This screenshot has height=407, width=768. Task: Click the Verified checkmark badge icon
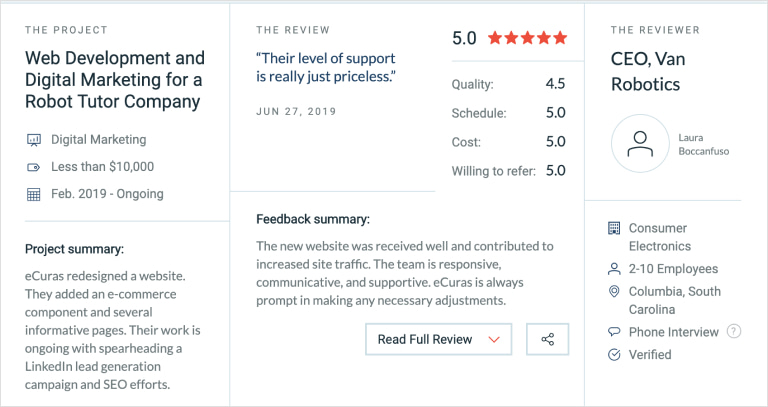click(x=614, y=355)
